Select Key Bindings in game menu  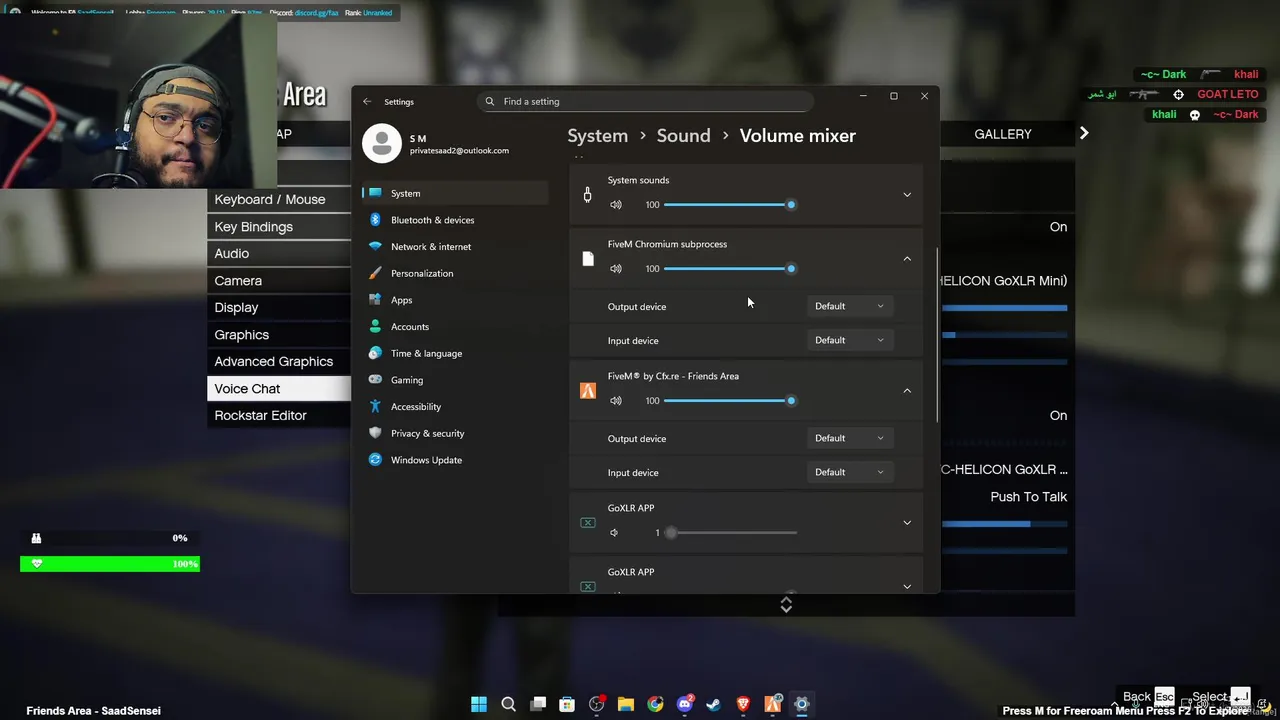279,227
